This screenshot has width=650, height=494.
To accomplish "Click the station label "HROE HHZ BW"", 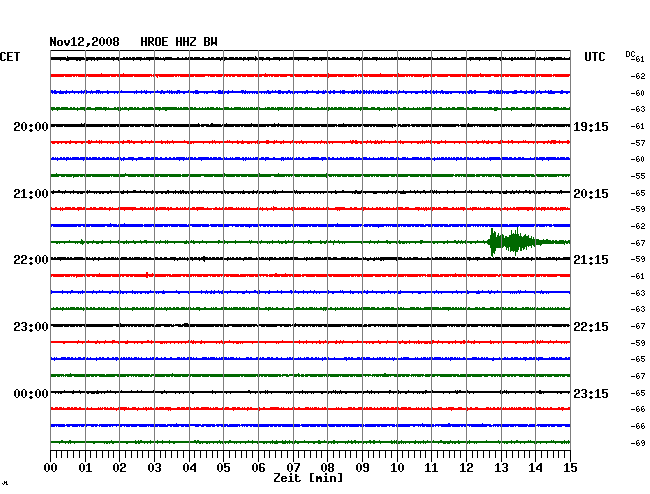I will pos(179,42).
